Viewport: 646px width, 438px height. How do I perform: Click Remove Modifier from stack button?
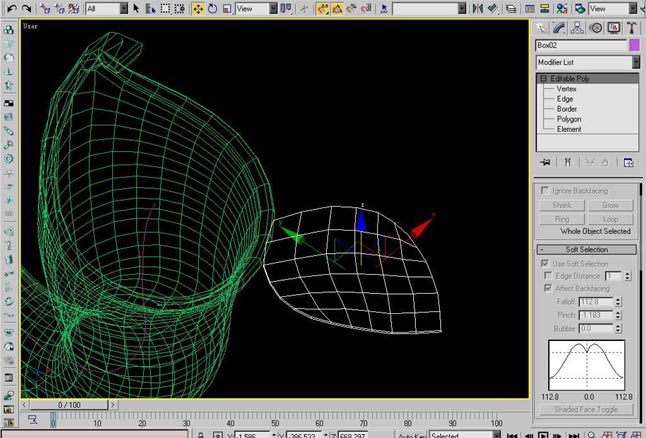tap(605, 162)
